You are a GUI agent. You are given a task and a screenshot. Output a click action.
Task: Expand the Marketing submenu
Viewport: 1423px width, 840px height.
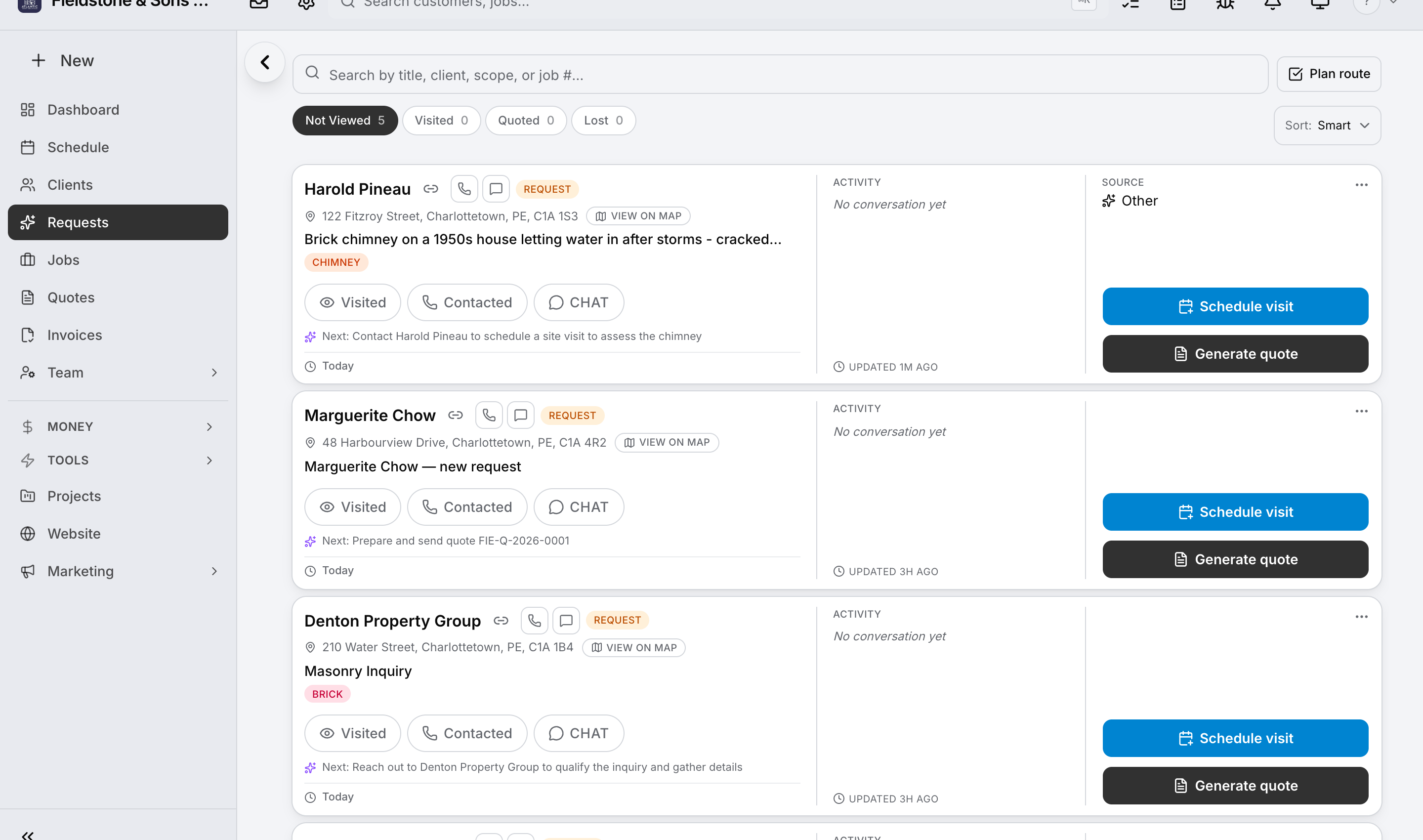118,571
